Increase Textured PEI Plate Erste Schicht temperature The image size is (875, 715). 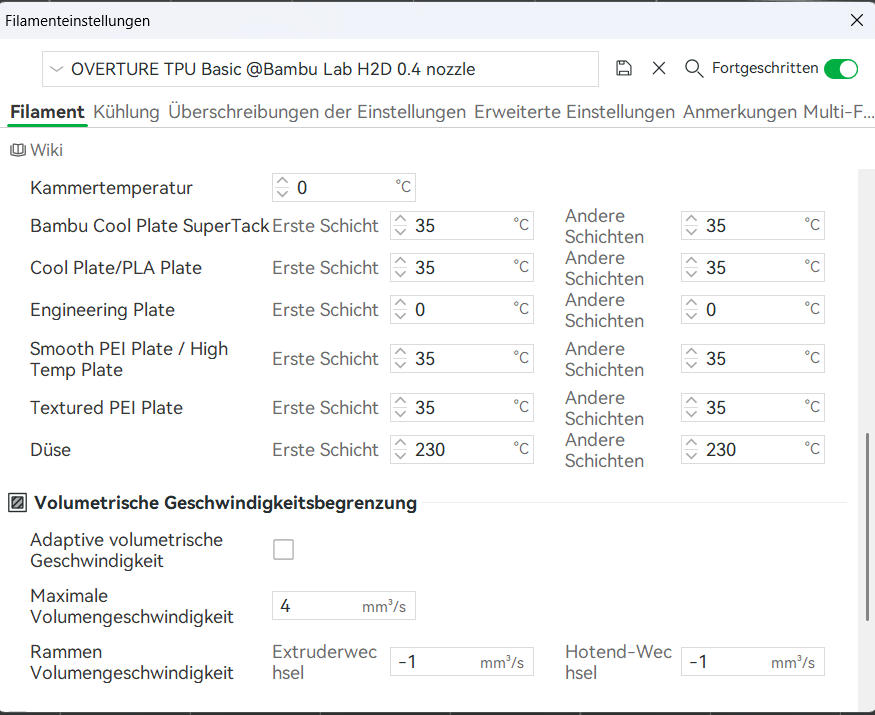point(400,402)
